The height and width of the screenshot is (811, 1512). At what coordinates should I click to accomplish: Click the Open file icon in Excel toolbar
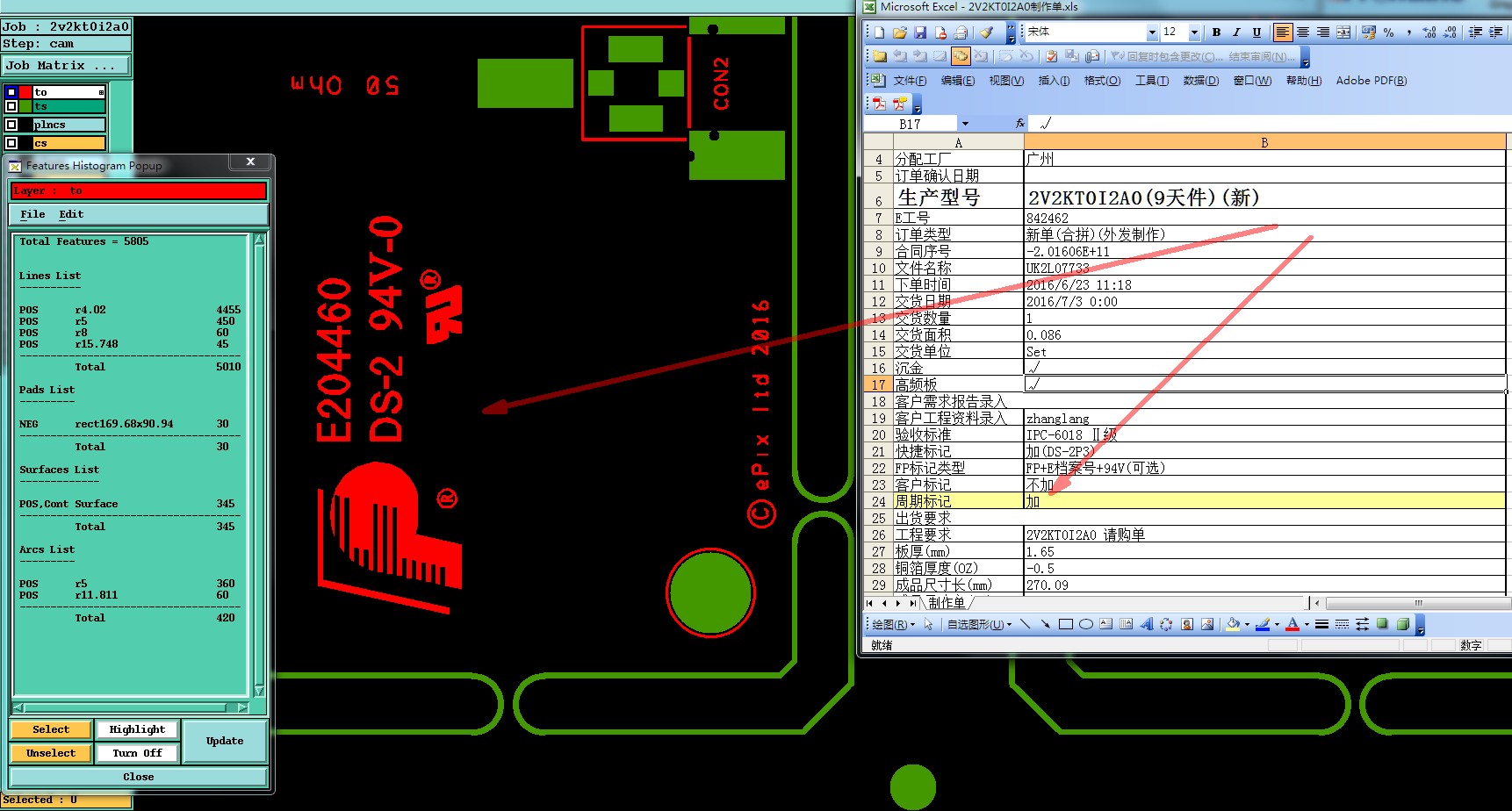pos(899,32)
